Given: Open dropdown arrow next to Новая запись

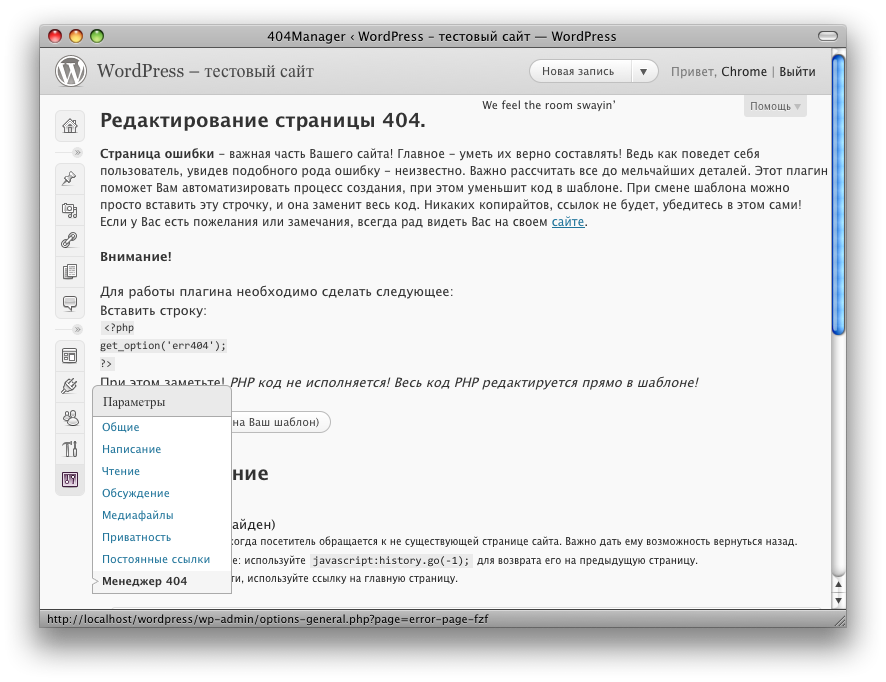Looking at the screenshot, I should pyautogui.click(x=644, y=72).
